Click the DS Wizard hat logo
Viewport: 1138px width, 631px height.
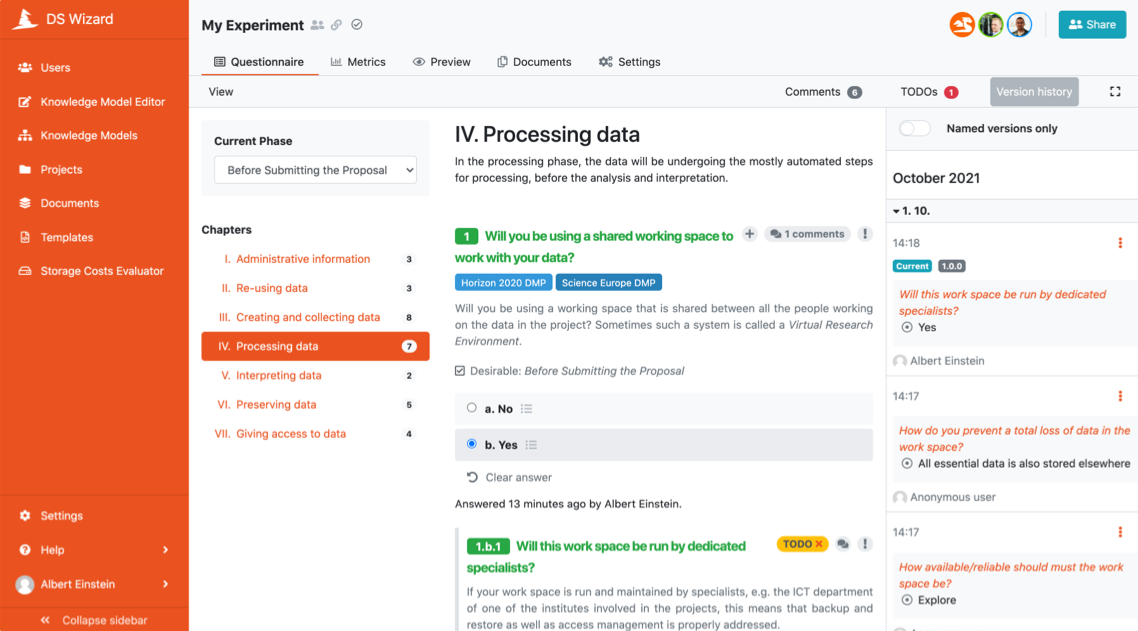pos(25,19)
